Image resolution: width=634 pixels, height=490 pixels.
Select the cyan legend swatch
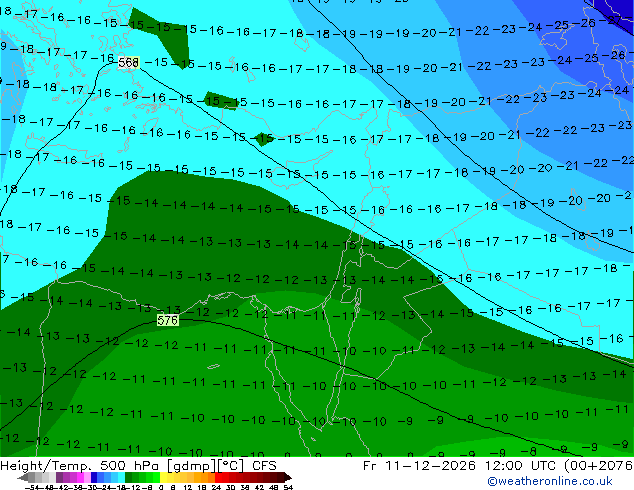pyautogui.click(x=121, y=477)
